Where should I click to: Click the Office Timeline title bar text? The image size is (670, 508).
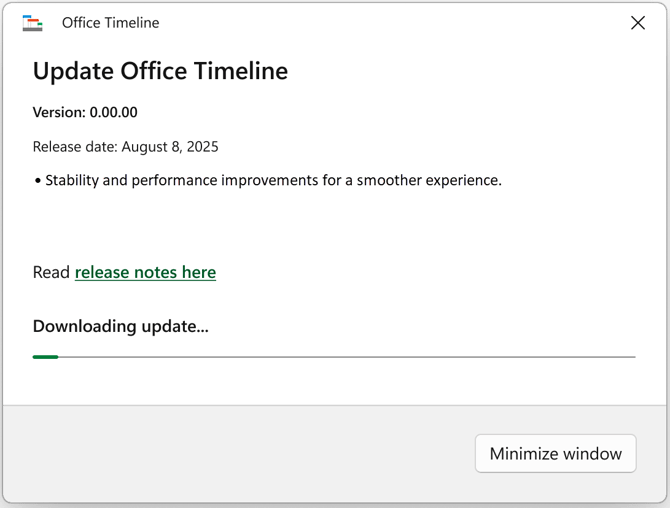[110, 23]
